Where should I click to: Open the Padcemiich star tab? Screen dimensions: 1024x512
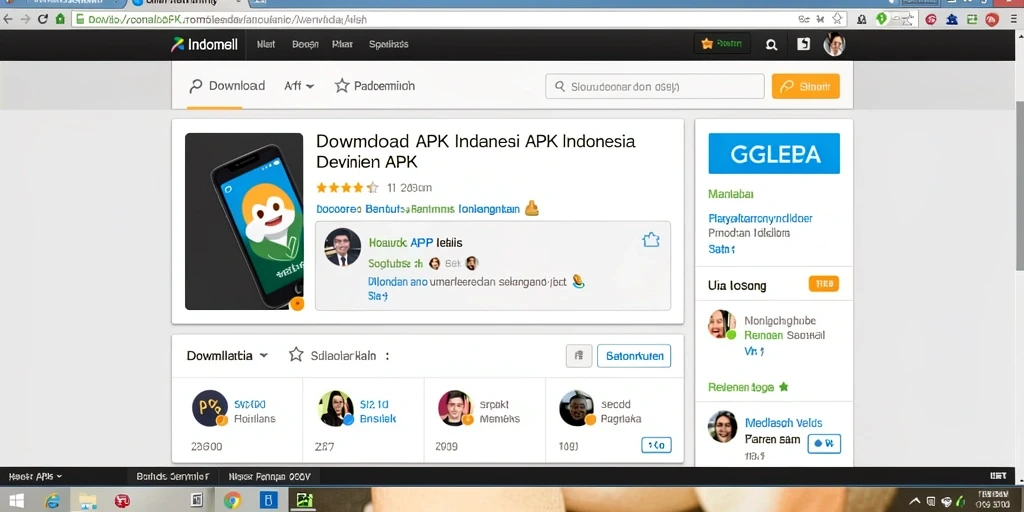[x=375, y=86]
